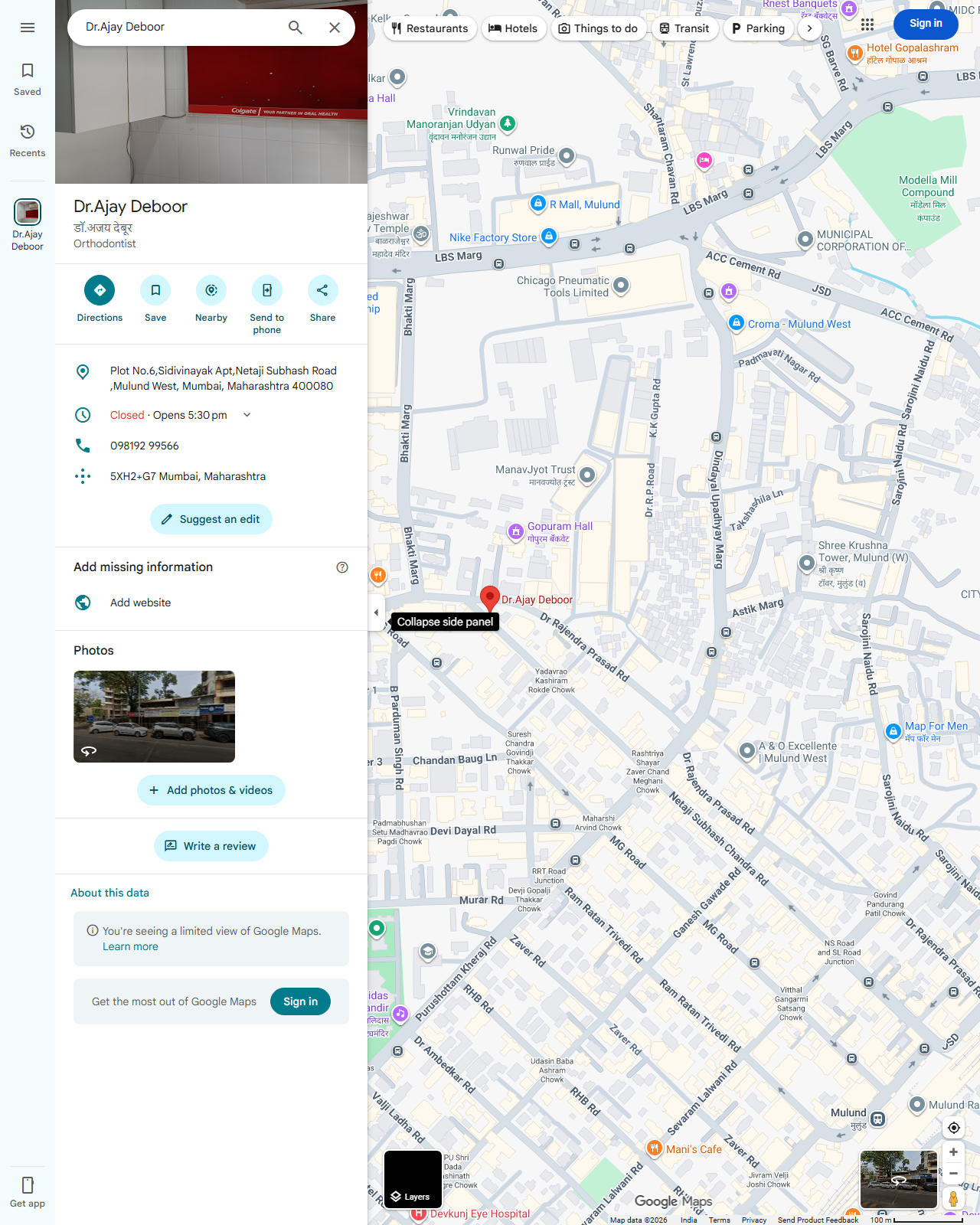Copy the phone number 098192 99566
This screenshot has width=980, height=1225.
(211, 446)
